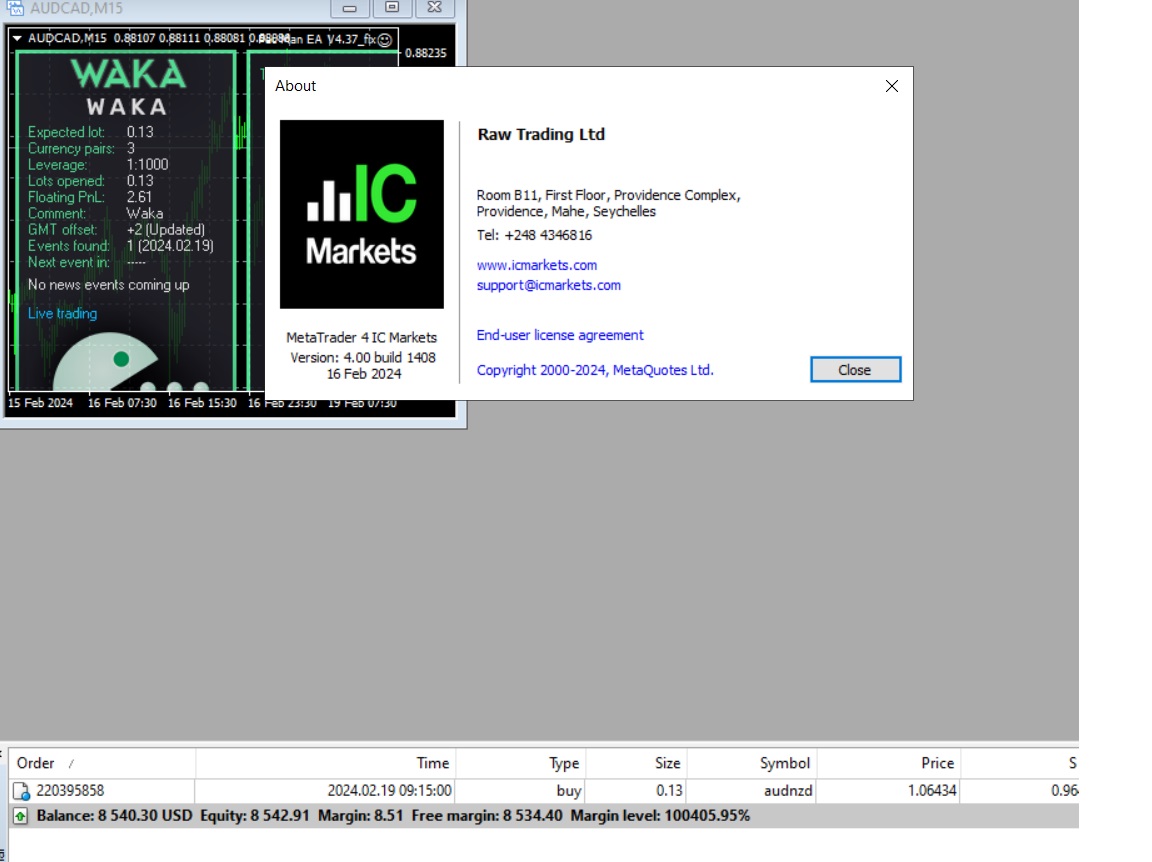Click the AUDCAD,M15 chart window title icon
1152x862 pixels.
coord(15,8)
